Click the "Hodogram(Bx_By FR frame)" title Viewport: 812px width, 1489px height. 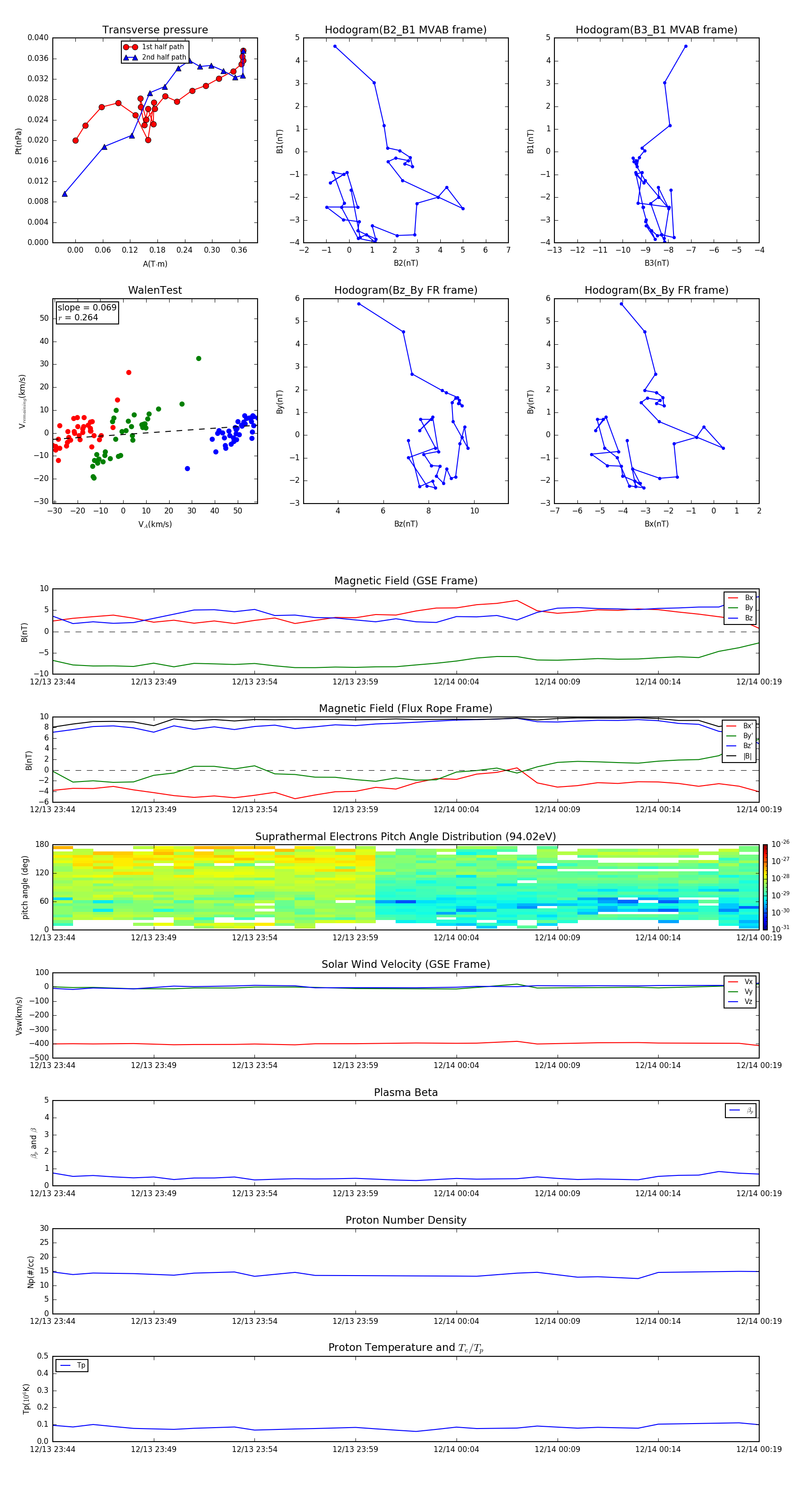point(656,290)
